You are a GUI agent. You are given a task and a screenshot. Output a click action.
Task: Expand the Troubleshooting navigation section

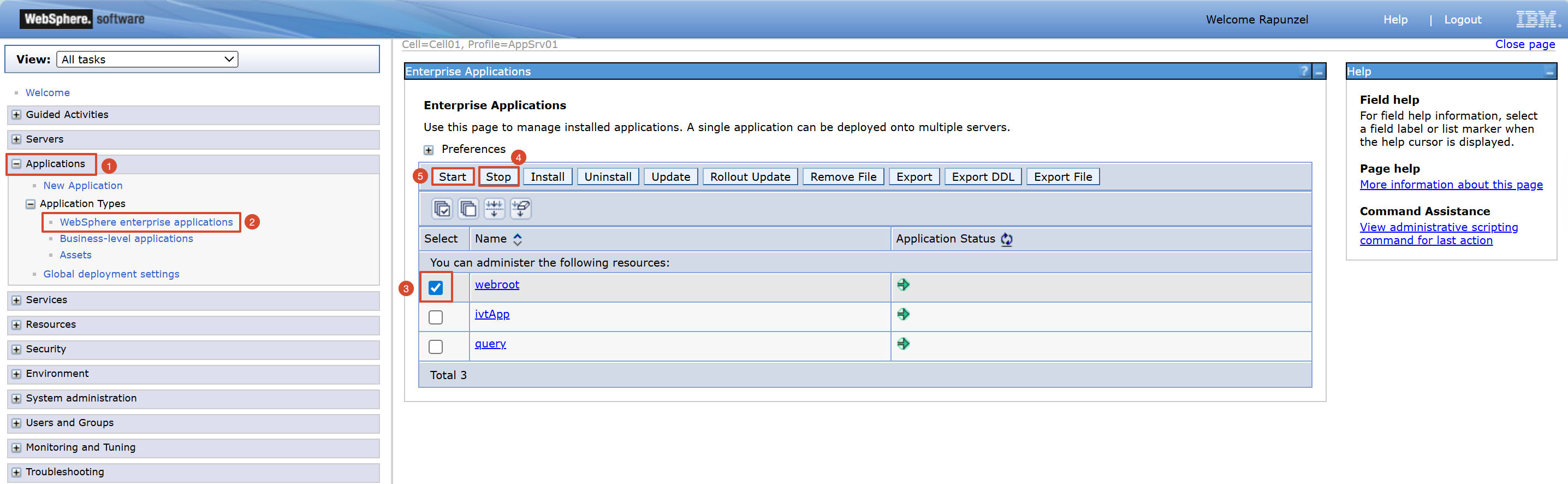pyautogui.click(x=16, y=472)
